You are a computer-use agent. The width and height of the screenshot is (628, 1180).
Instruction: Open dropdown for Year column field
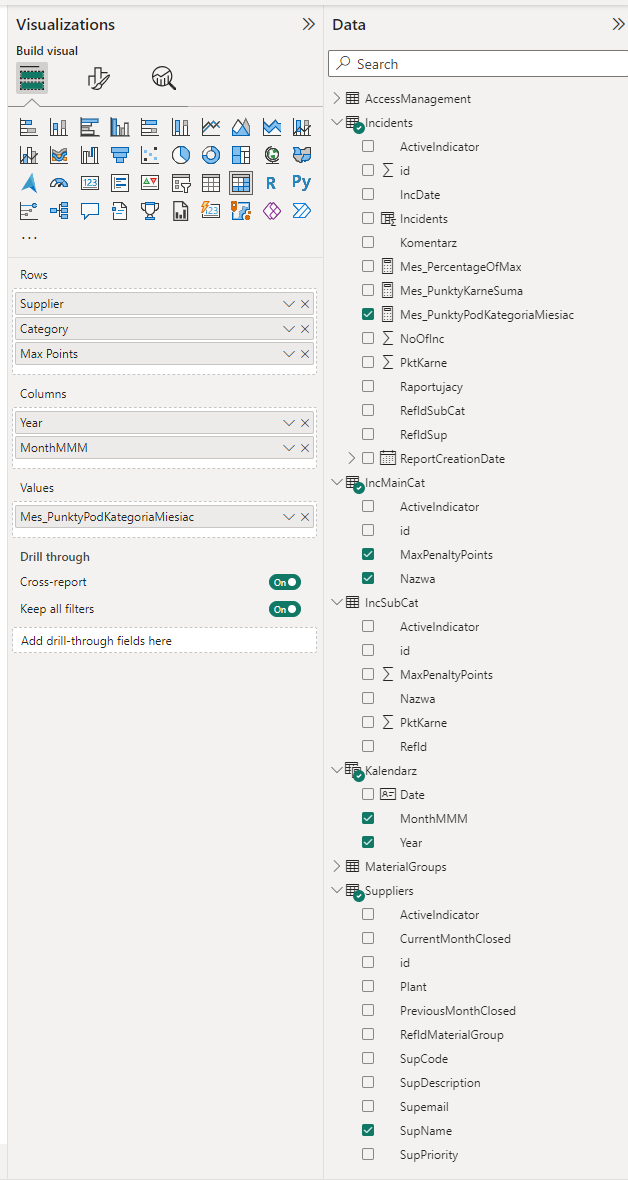[288, 423]
